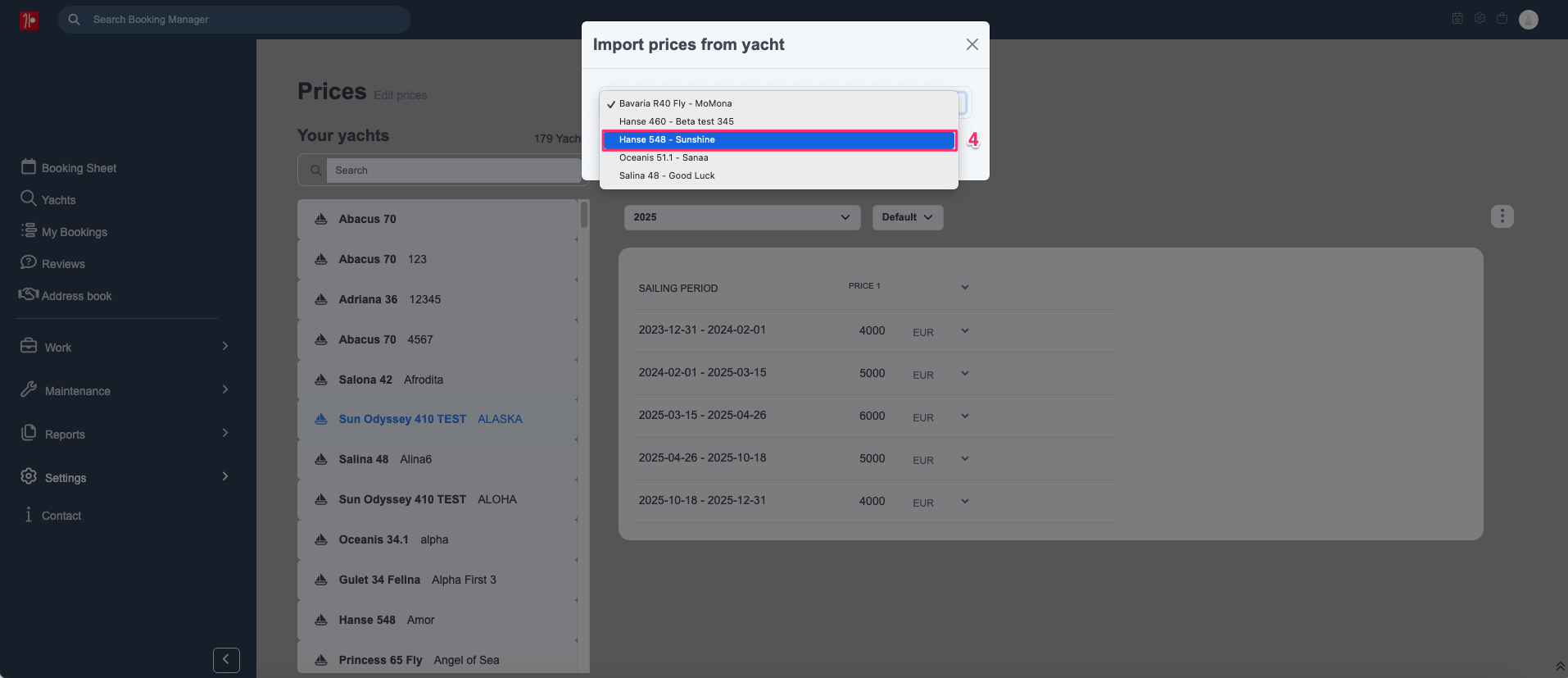Click the Booking Manager logo icon
Image resolution: width=1568 pixels, height=678 pixels.
click(x=29, y=20)
